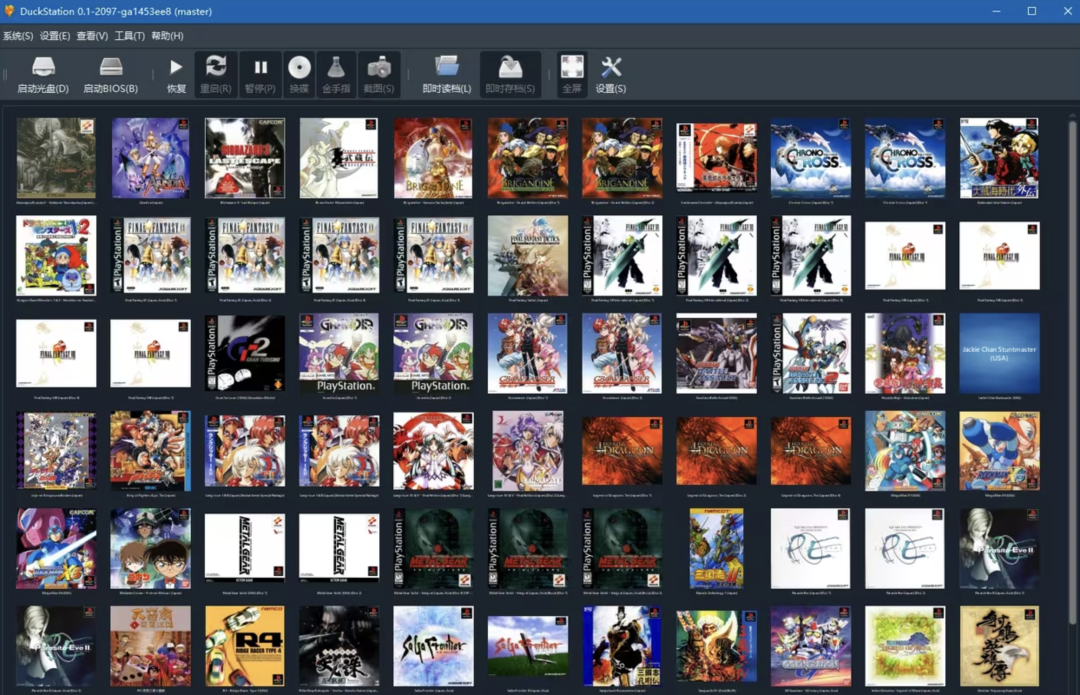
Task: Select the Tenchu ninja game cover
Action: click(339, 647)
